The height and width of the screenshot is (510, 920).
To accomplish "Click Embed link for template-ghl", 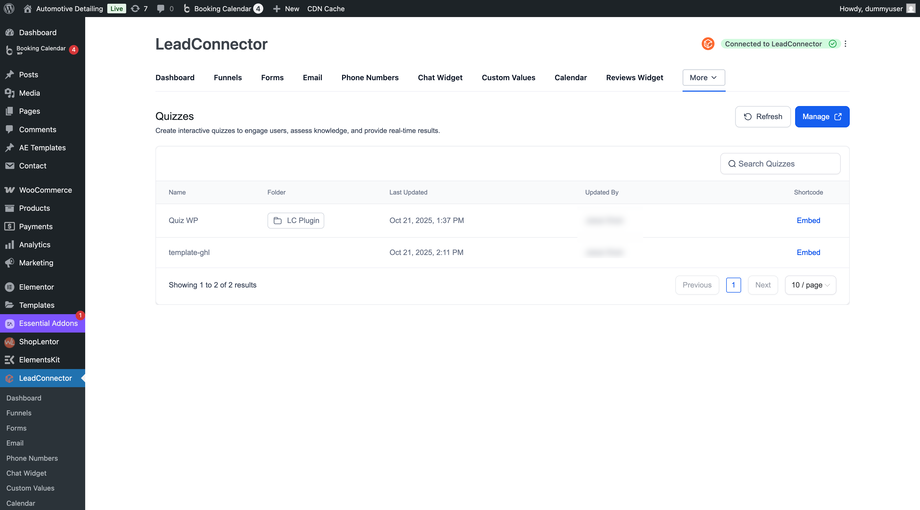I will click(x=808, y=253).
